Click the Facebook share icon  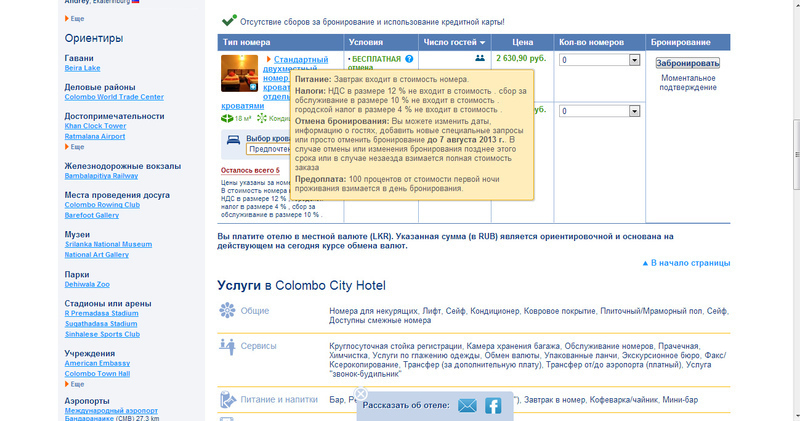point(493,406)
